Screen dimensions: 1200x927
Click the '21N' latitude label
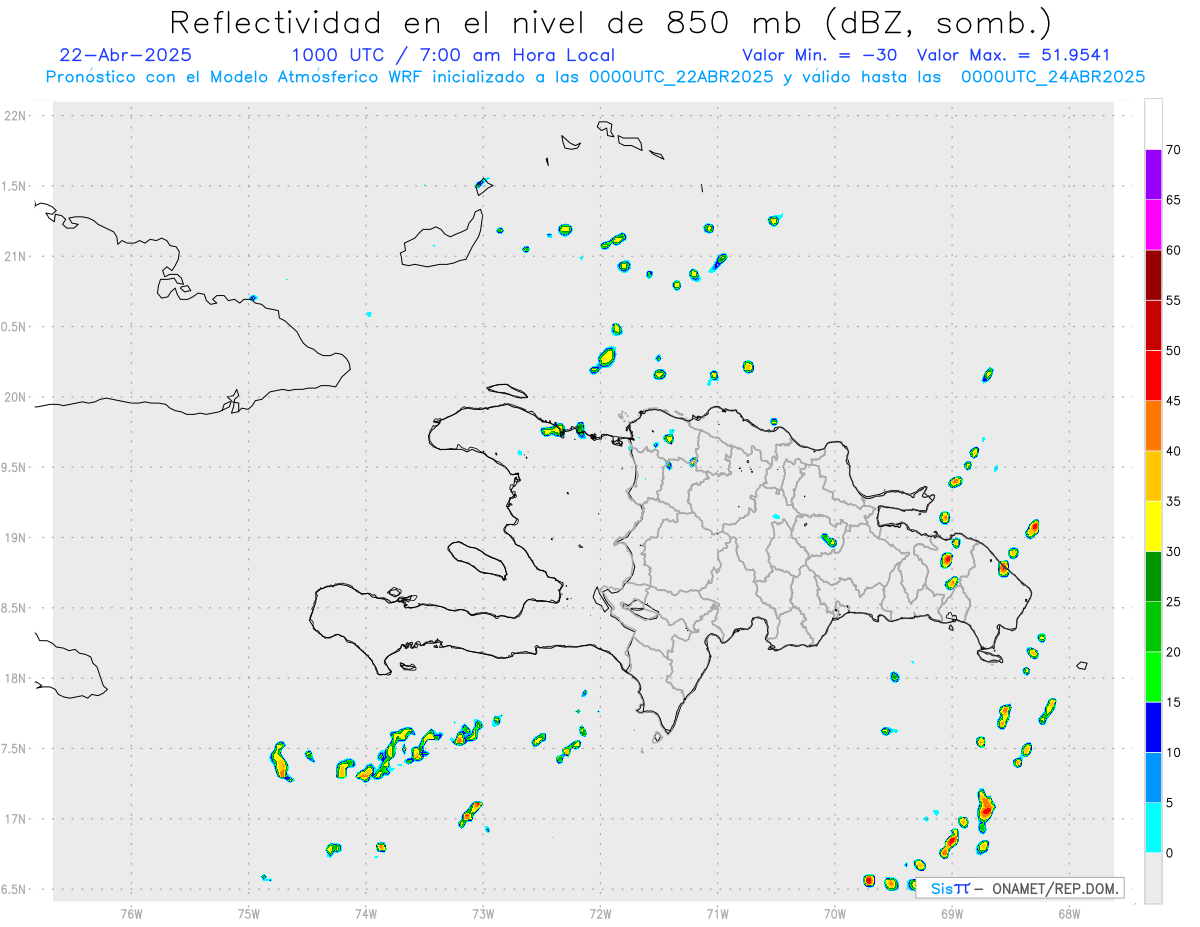[x=16, y=256]
